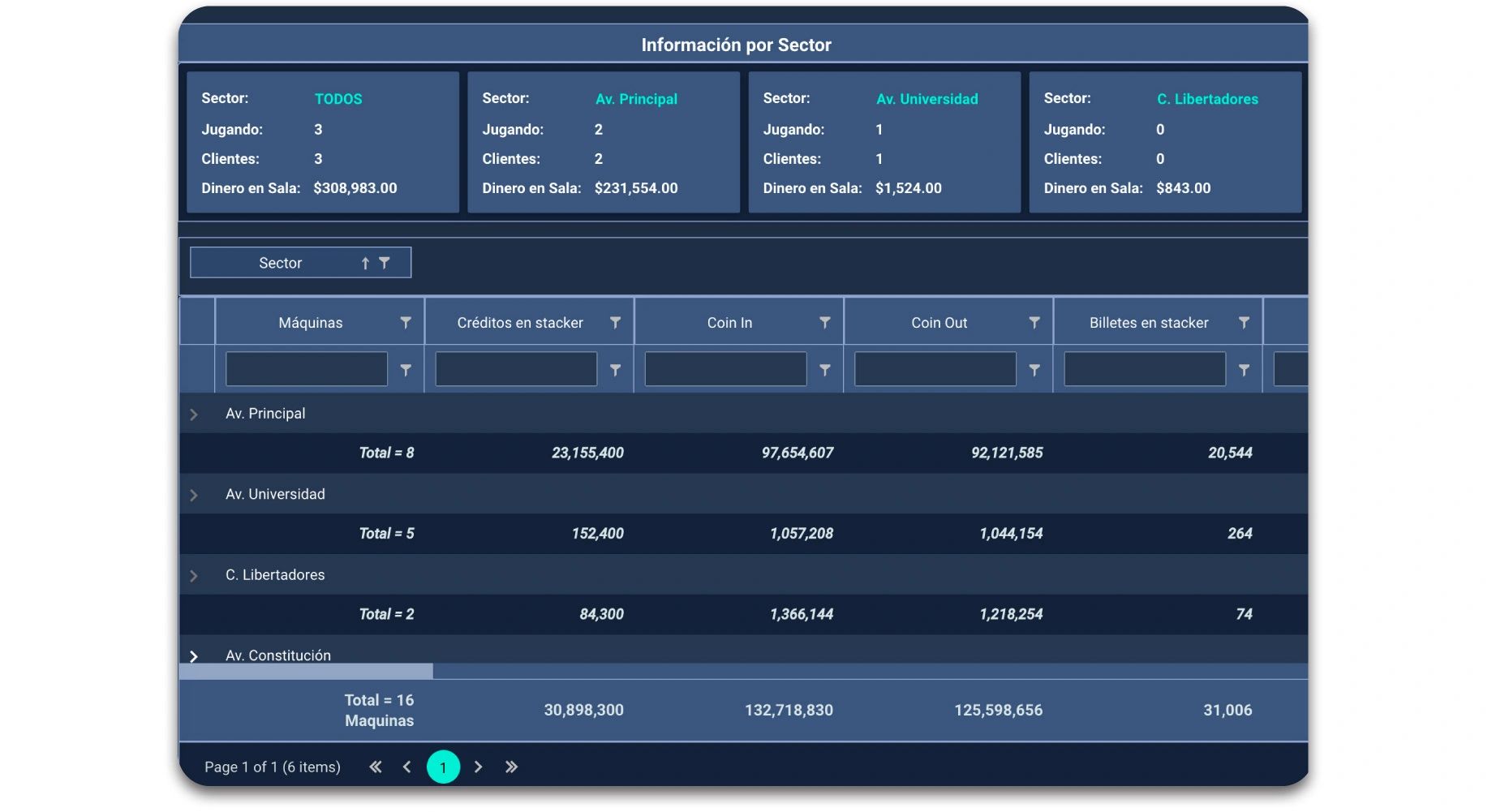Expand the Av. Constitución group row
The height and width of the screenshot is (812, 1492).
click(x=194, y=656)
